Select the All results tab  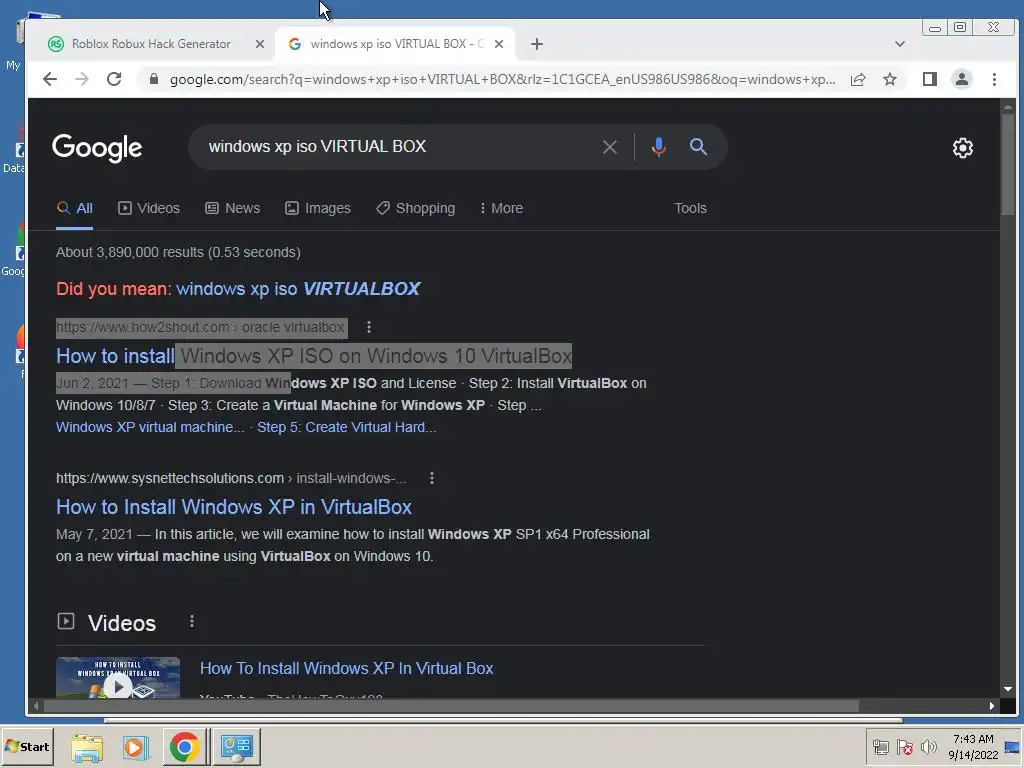[x=74, y=208]
